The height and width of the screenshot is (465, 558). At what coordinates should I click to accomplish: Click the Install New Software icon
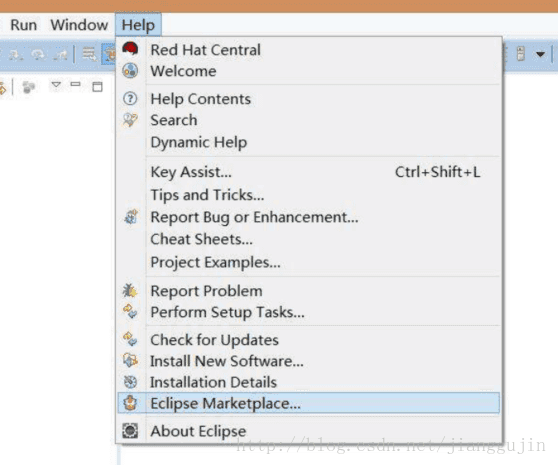coord(130,360)
